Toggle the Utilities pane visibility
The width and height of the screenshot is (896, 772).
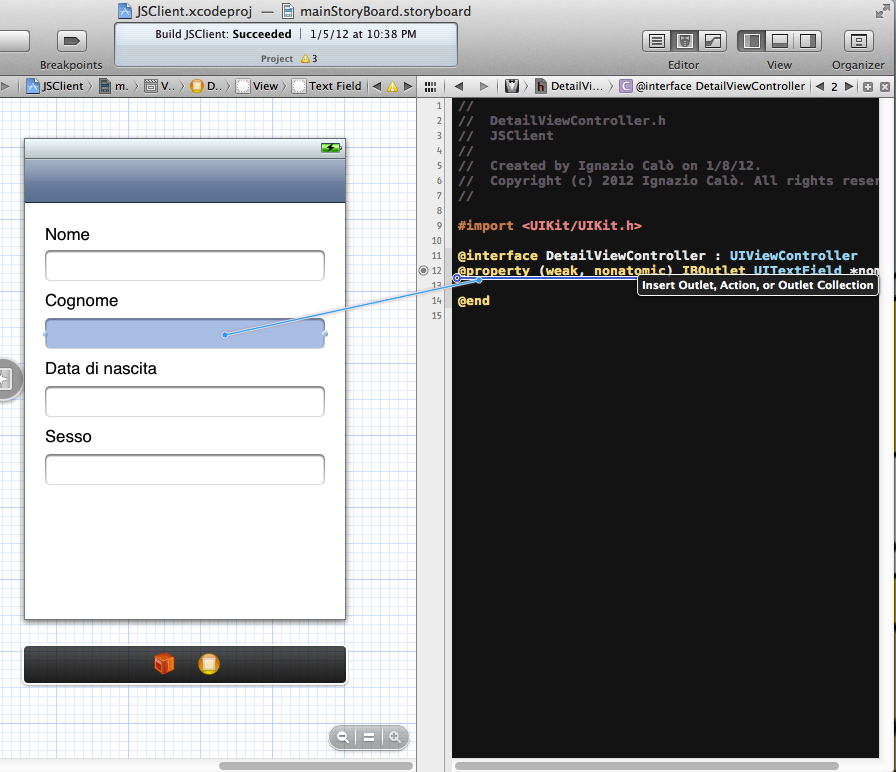point(806,41)
